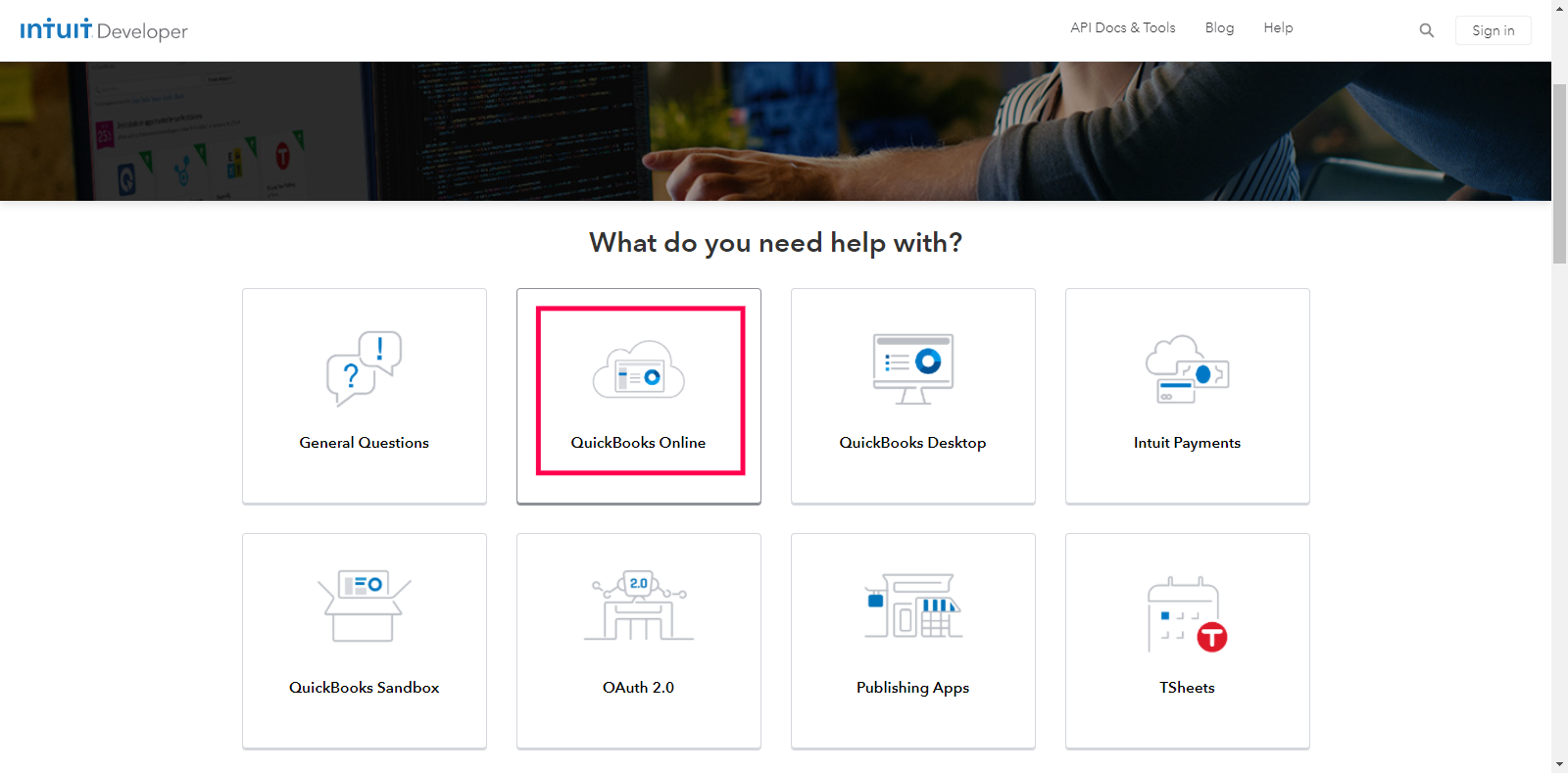
Task: Click the Intuit Developer logo
Action: (104, 29)
